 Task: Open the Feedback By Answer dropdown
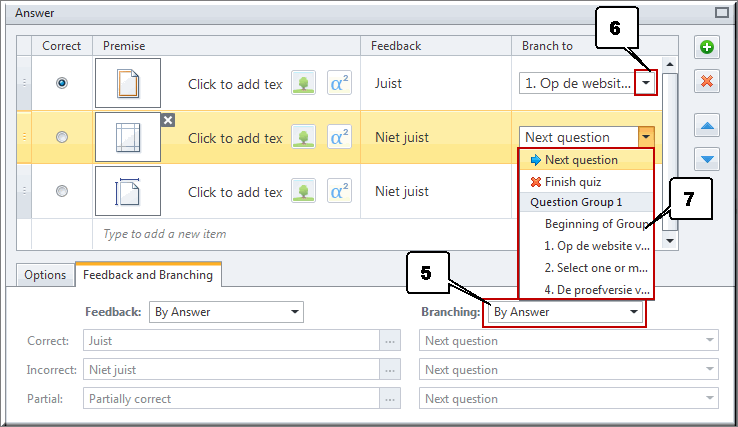click(226, 312)
